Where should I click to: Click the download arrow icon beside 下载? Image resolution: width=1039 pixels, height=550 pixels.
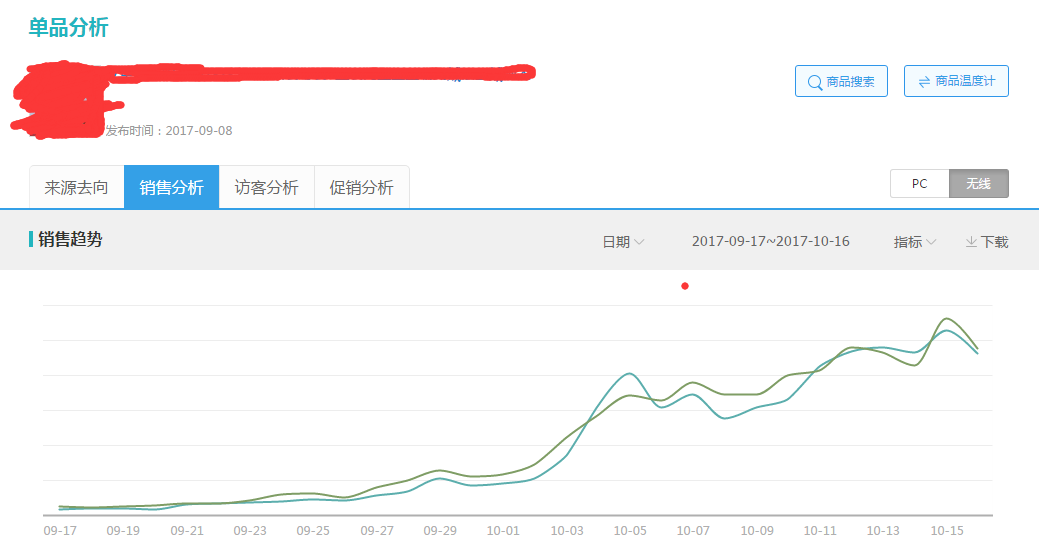pyautogui.click(x=971, y=242)
